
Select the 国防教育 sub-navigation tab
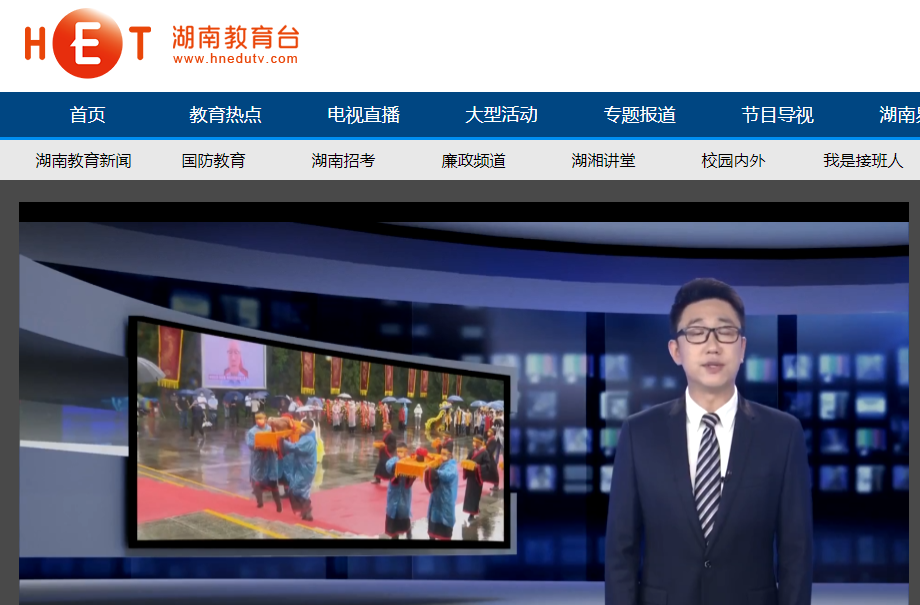pos(213,160)
